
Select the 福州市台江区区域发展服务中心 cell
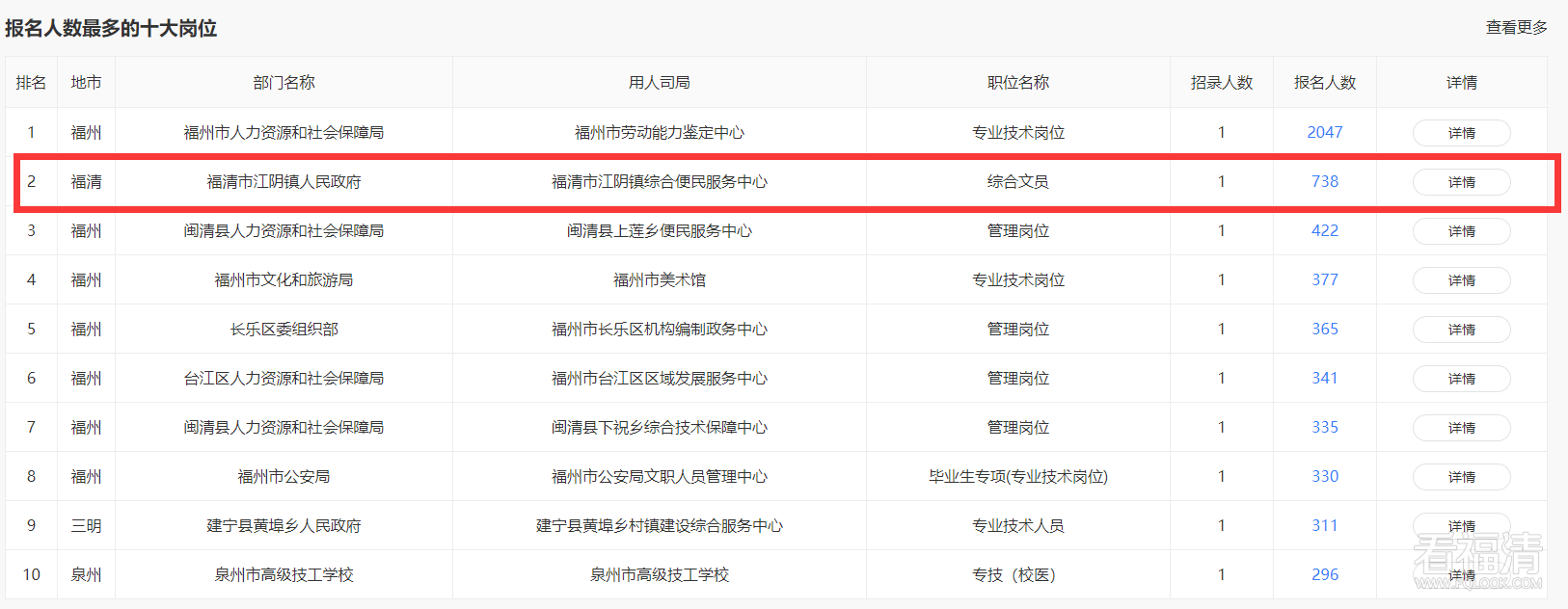(x=660, y=378)
